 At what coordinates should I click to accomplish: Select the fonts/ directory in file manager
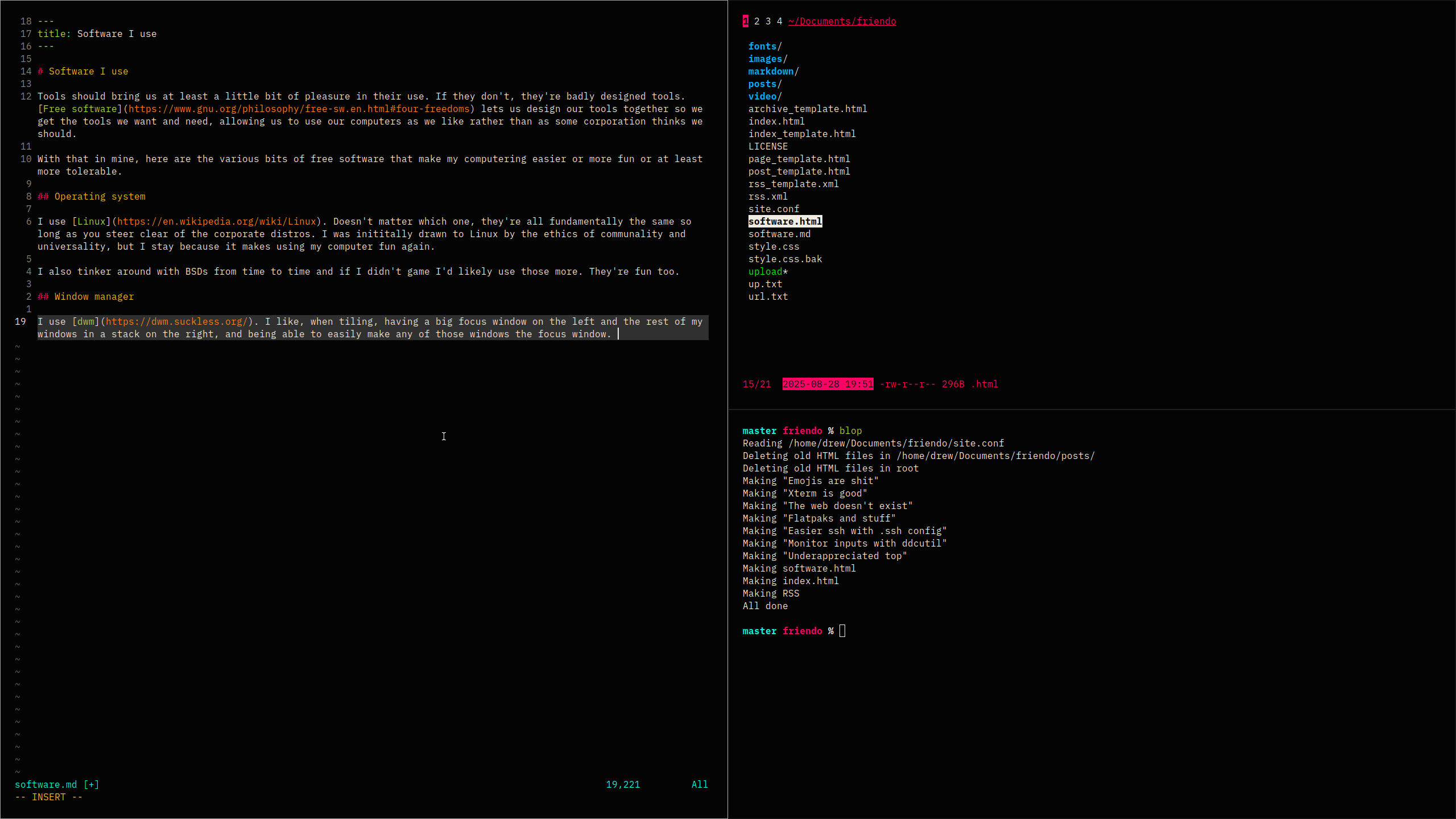pyautogui.click(x=765, y=46)
